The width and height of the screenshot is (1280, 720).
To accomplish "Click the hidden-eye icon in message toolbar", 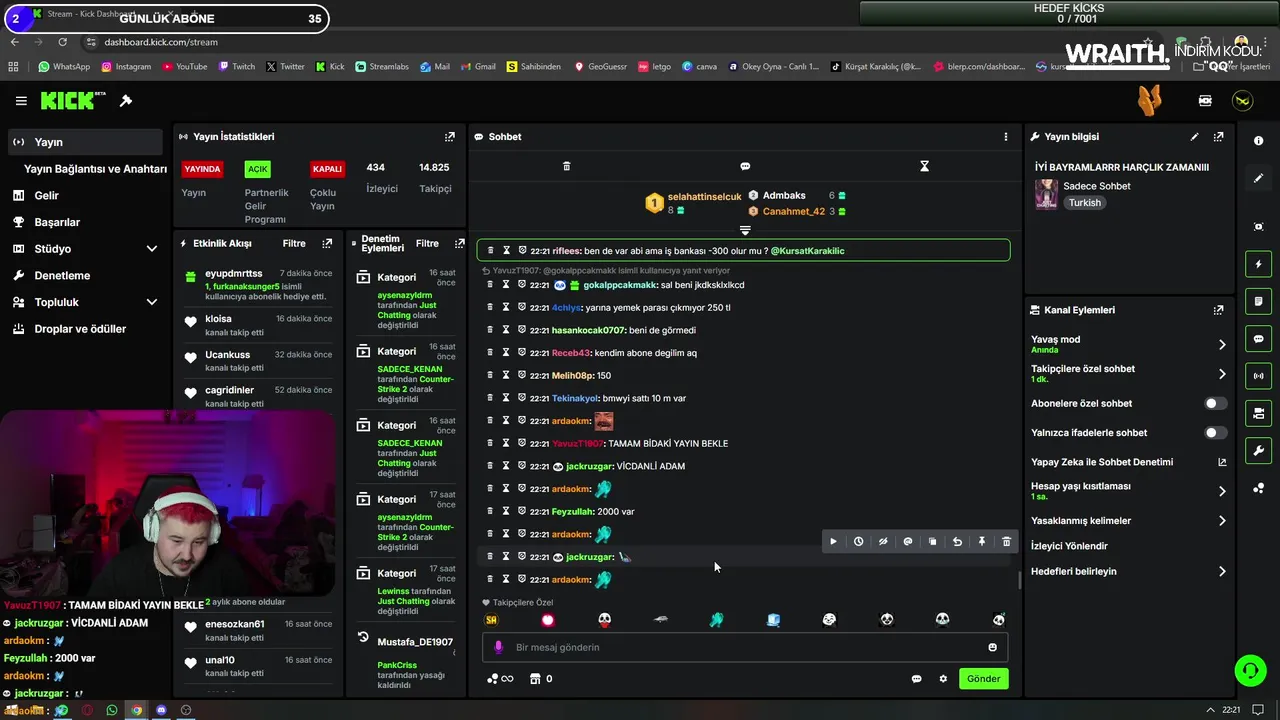I will [883, 541].
